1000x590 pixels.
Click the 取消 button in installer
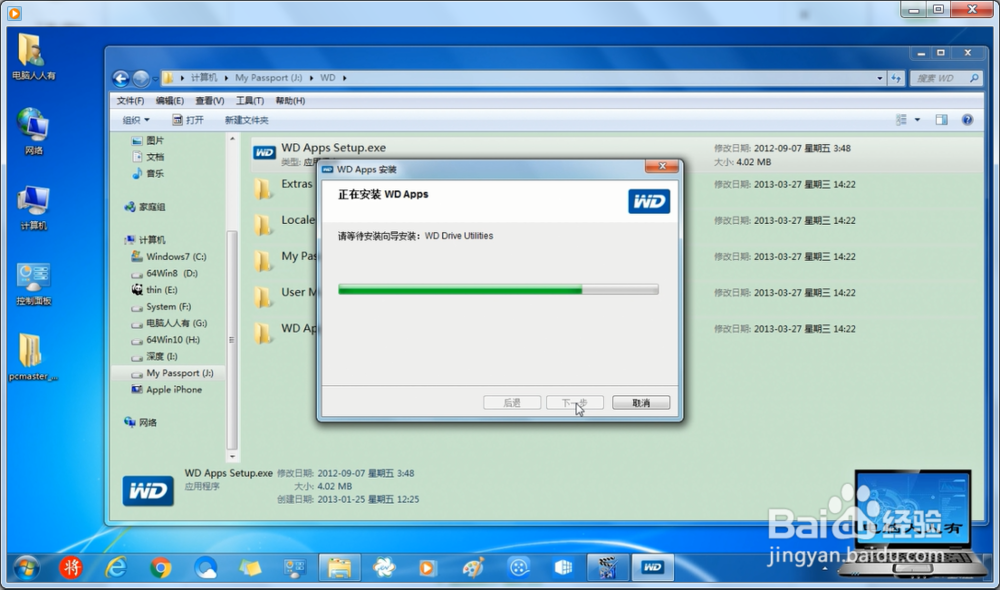point(641,402)
